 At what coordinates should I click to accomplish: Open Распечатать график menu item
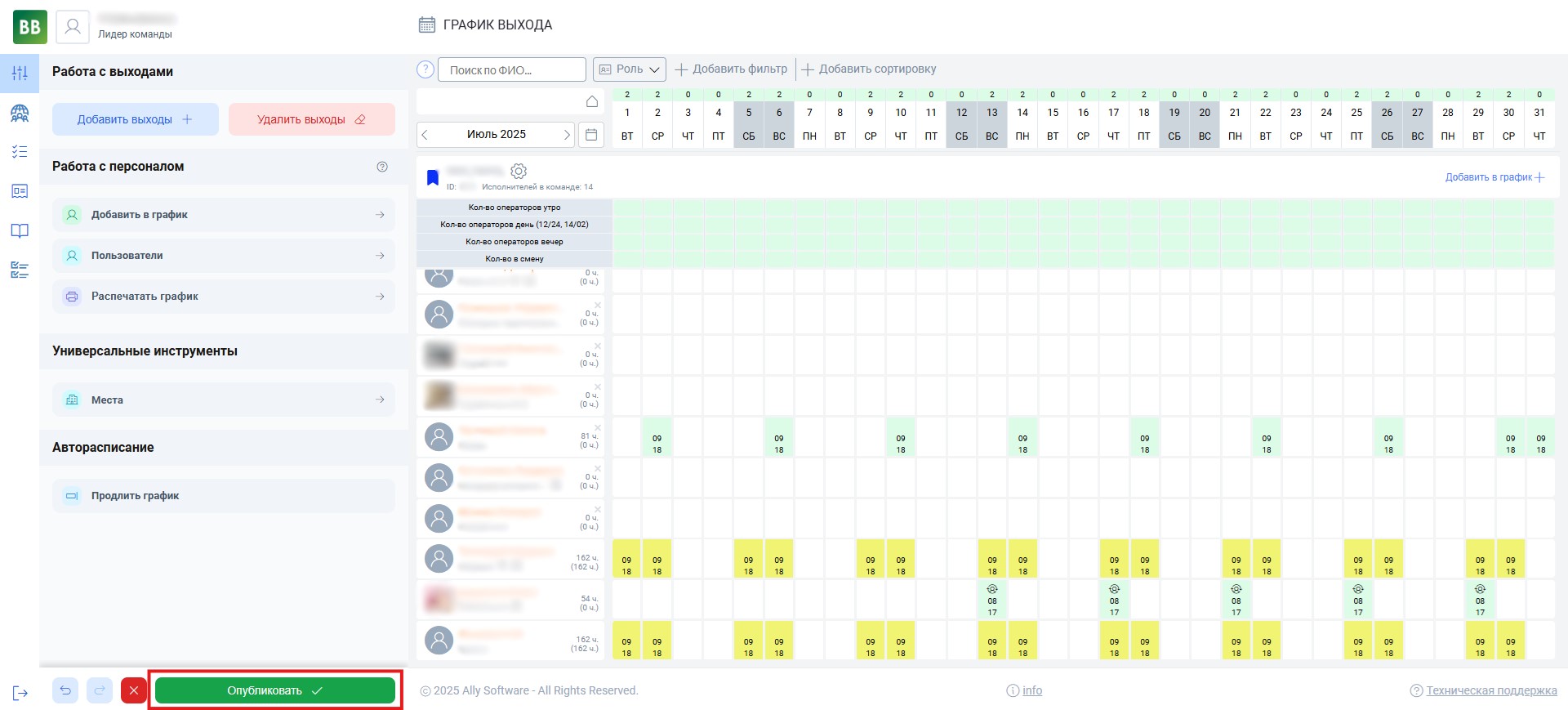224,297
